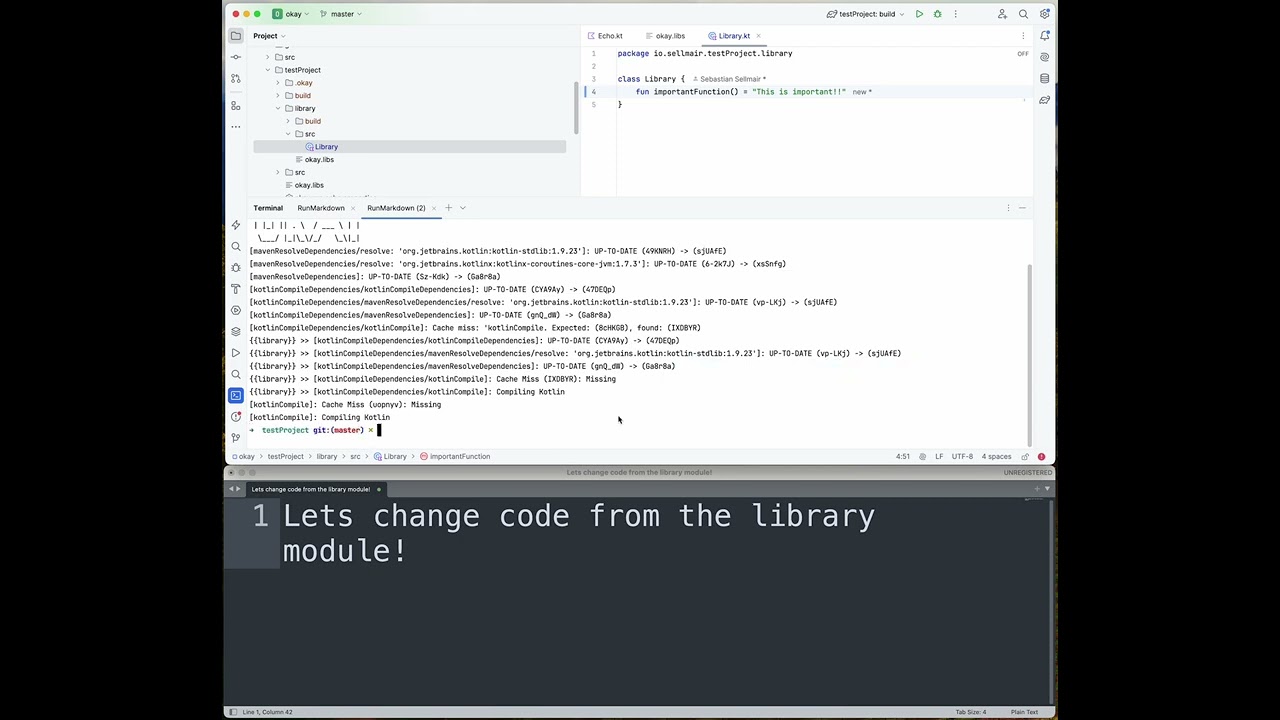Open the AI Assistant spiral icon
The image size is (1280, 720).
(1044, 57)
